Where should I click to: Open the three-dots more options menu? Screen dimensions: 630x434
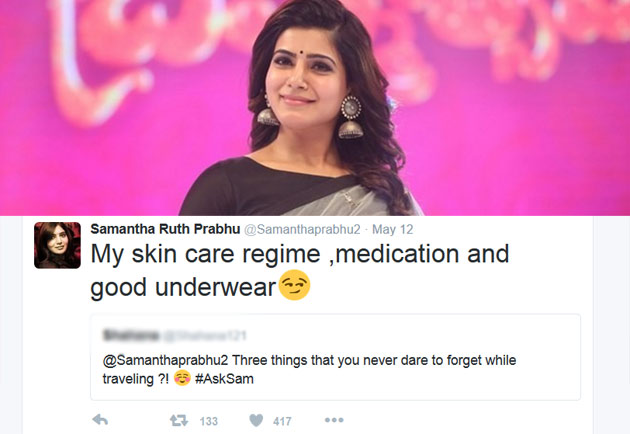[x=334, y=420]
